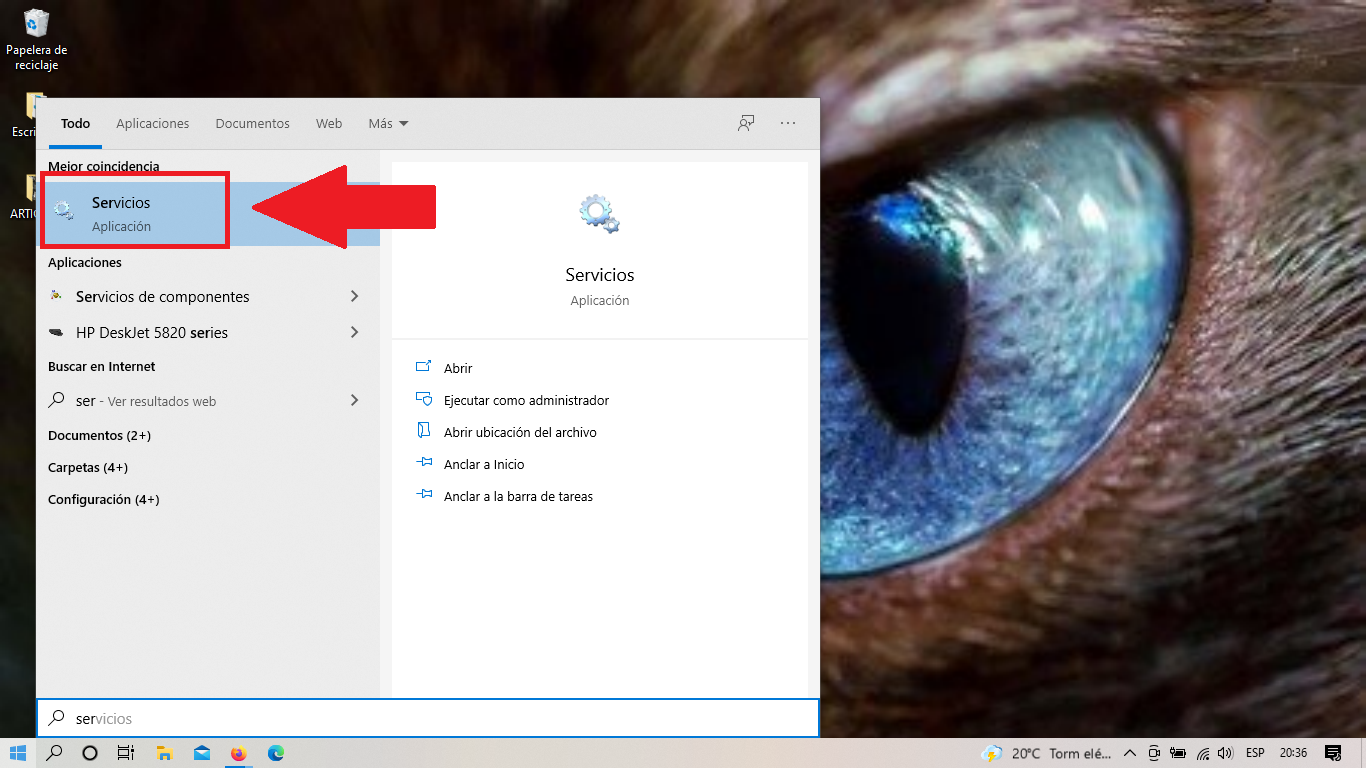Click the search text box with servicios

(x=430, y=718)
